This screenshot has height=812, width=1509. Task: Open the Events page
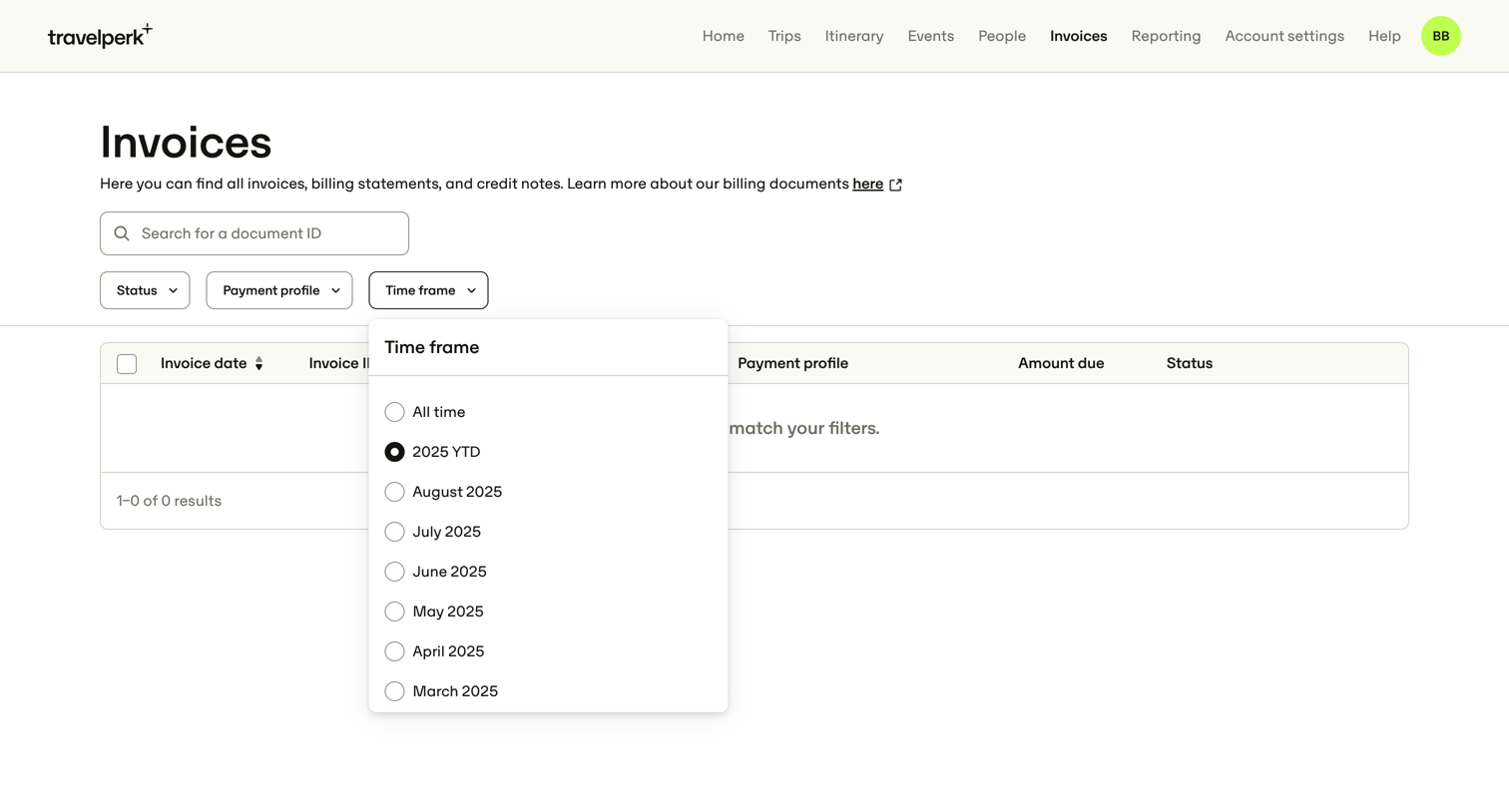930,36
